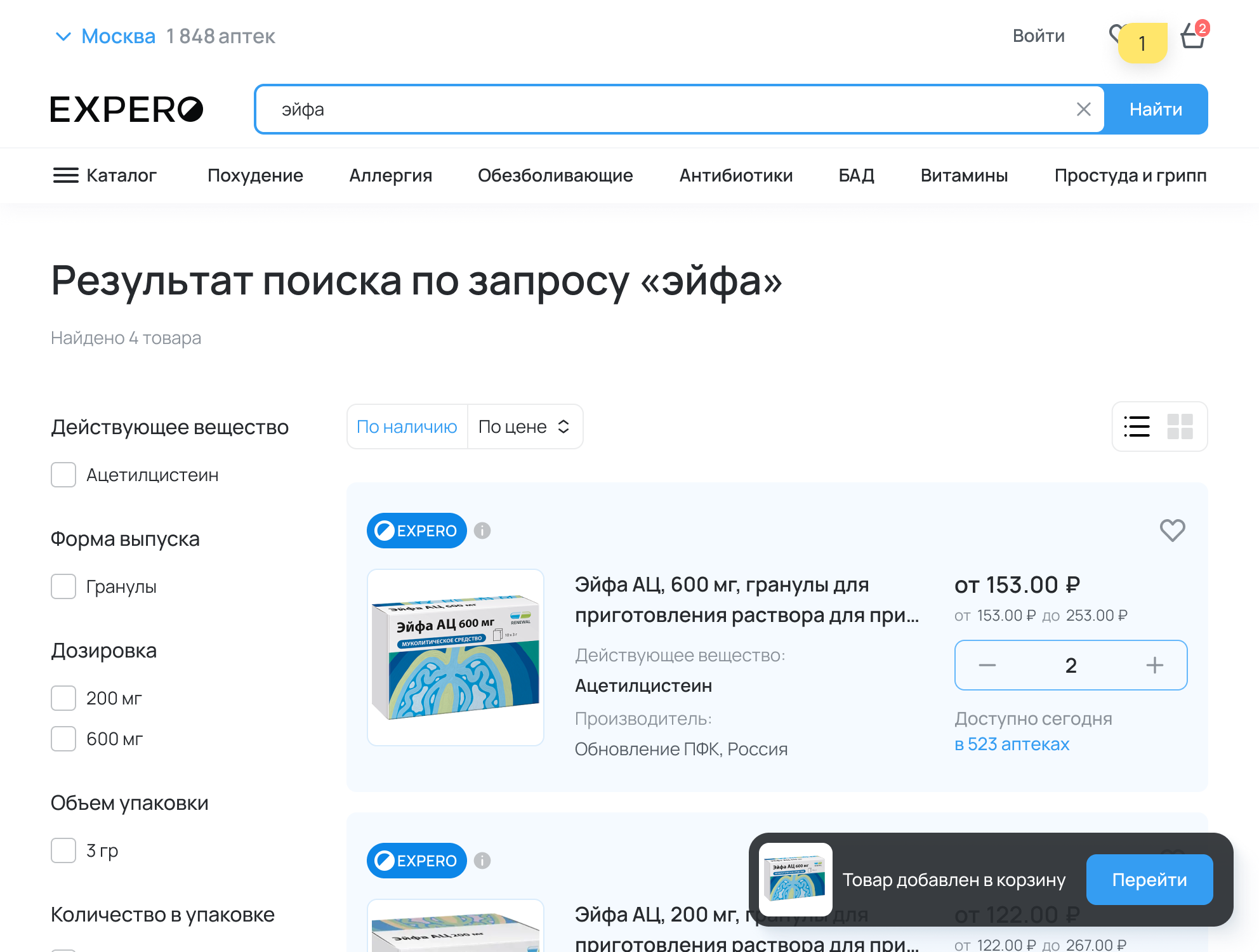Click the 'Действующее вещество' filter heading
Screen dimensions: 1259x952
click(x=170, y=427)
